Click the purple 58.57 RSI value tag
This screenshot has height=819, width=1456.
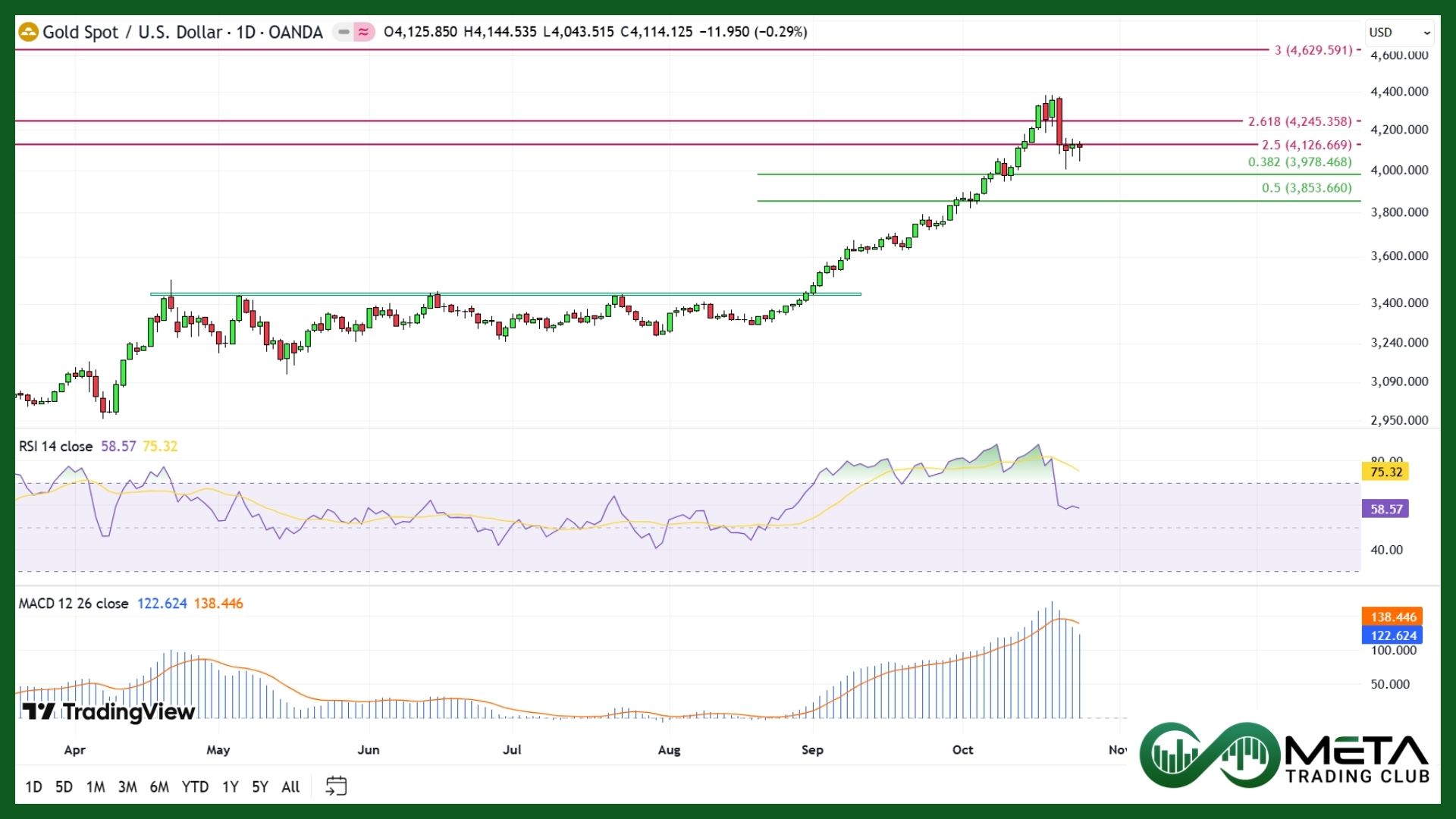[1385, 509]
